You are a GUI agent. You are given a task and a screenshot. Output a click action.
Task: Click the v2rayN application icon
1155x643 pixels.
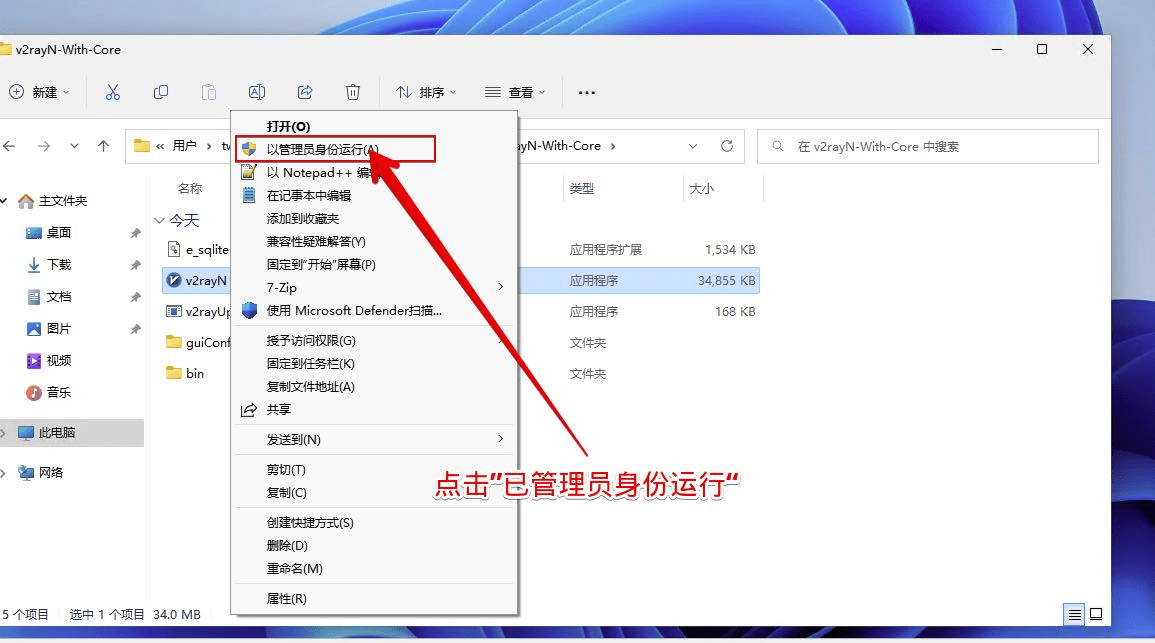[174, 280]
